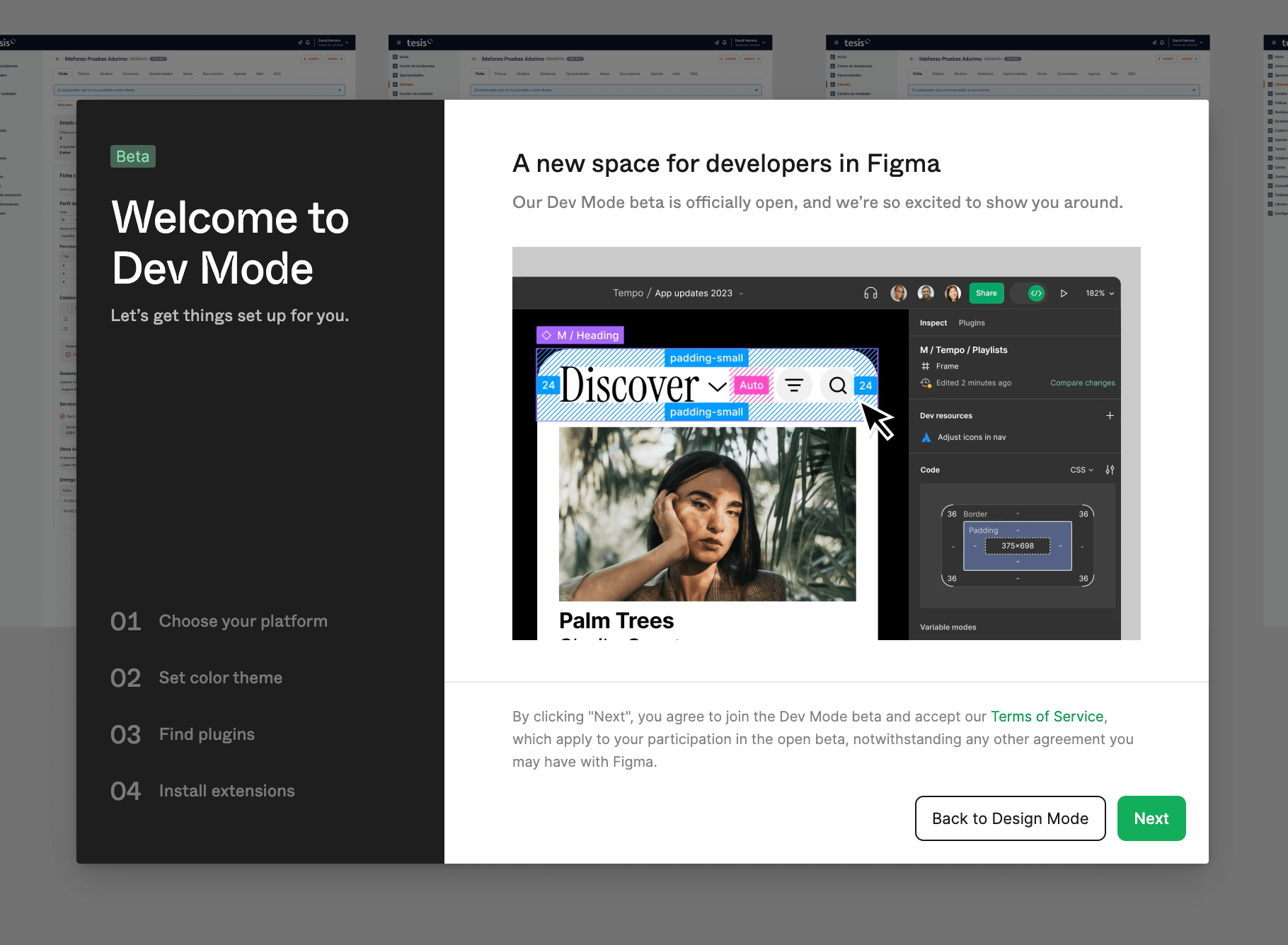This screenshot has height=945, width=1288.
Task: Click the Compare changes link
Action: 1082,383
